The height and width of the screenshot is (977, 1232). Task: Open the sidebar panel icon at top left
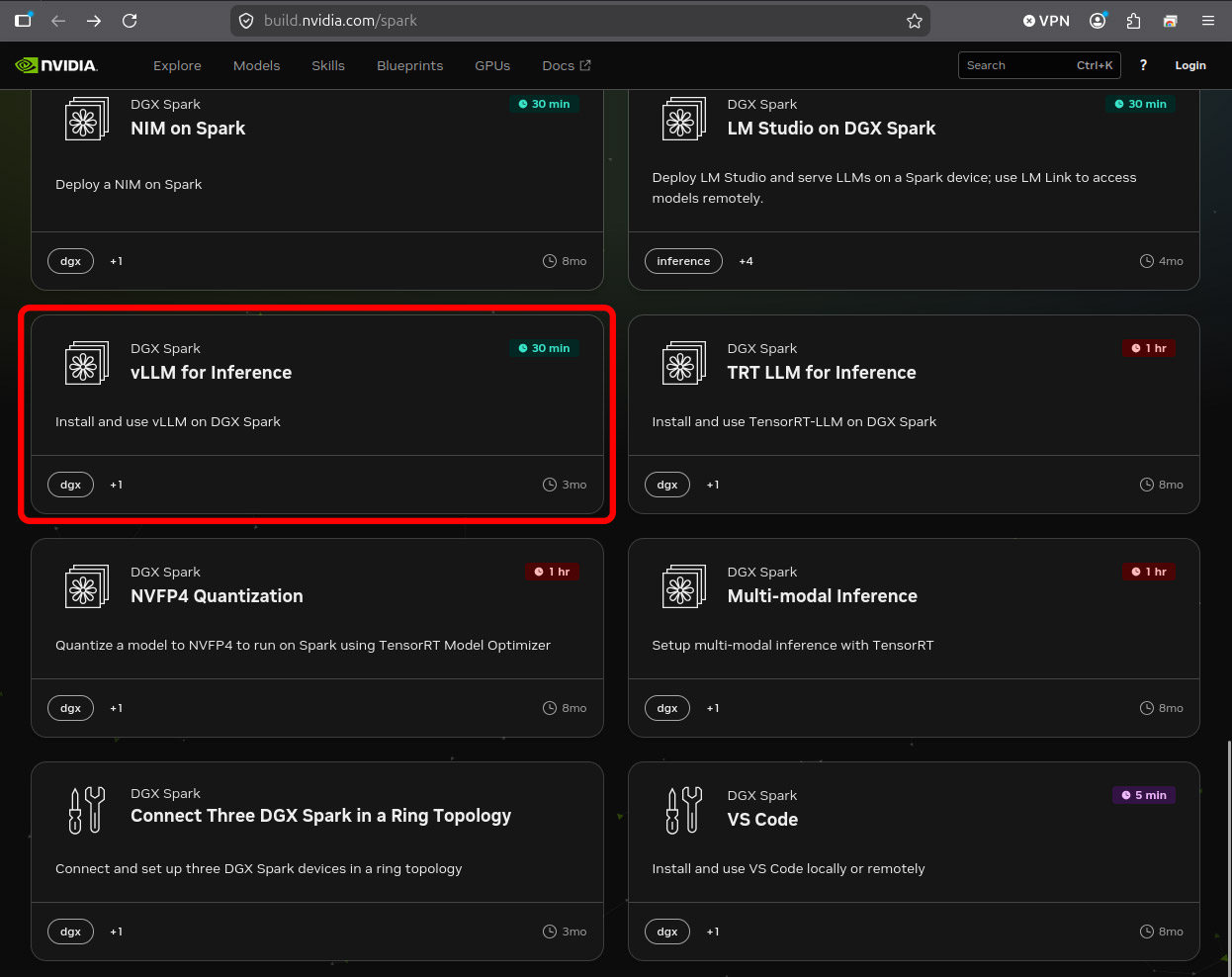point(24,20)
